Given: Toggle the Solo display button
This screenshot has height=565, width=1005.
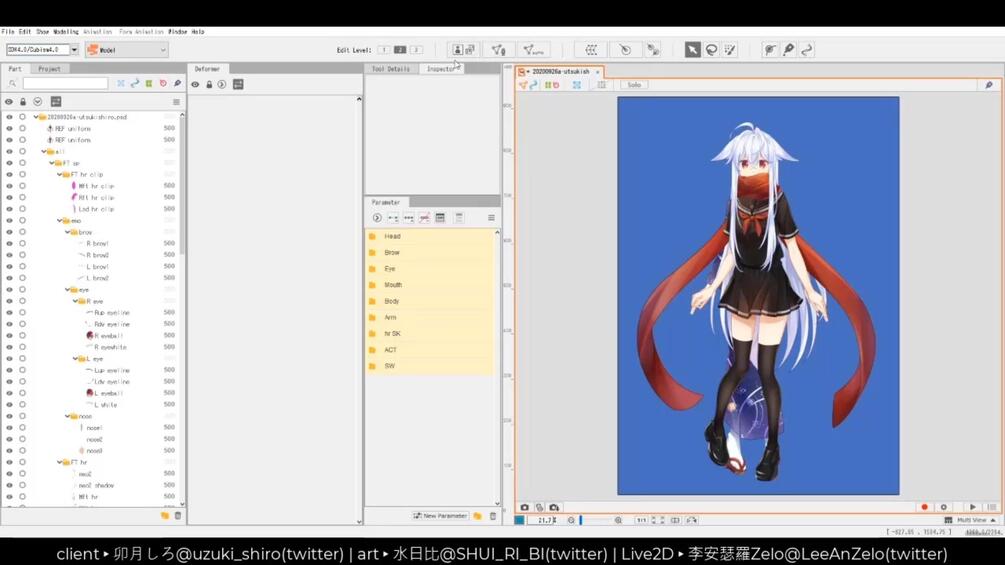Looking at the screenshot, I should pyautogui.click(x=634, y=85).
